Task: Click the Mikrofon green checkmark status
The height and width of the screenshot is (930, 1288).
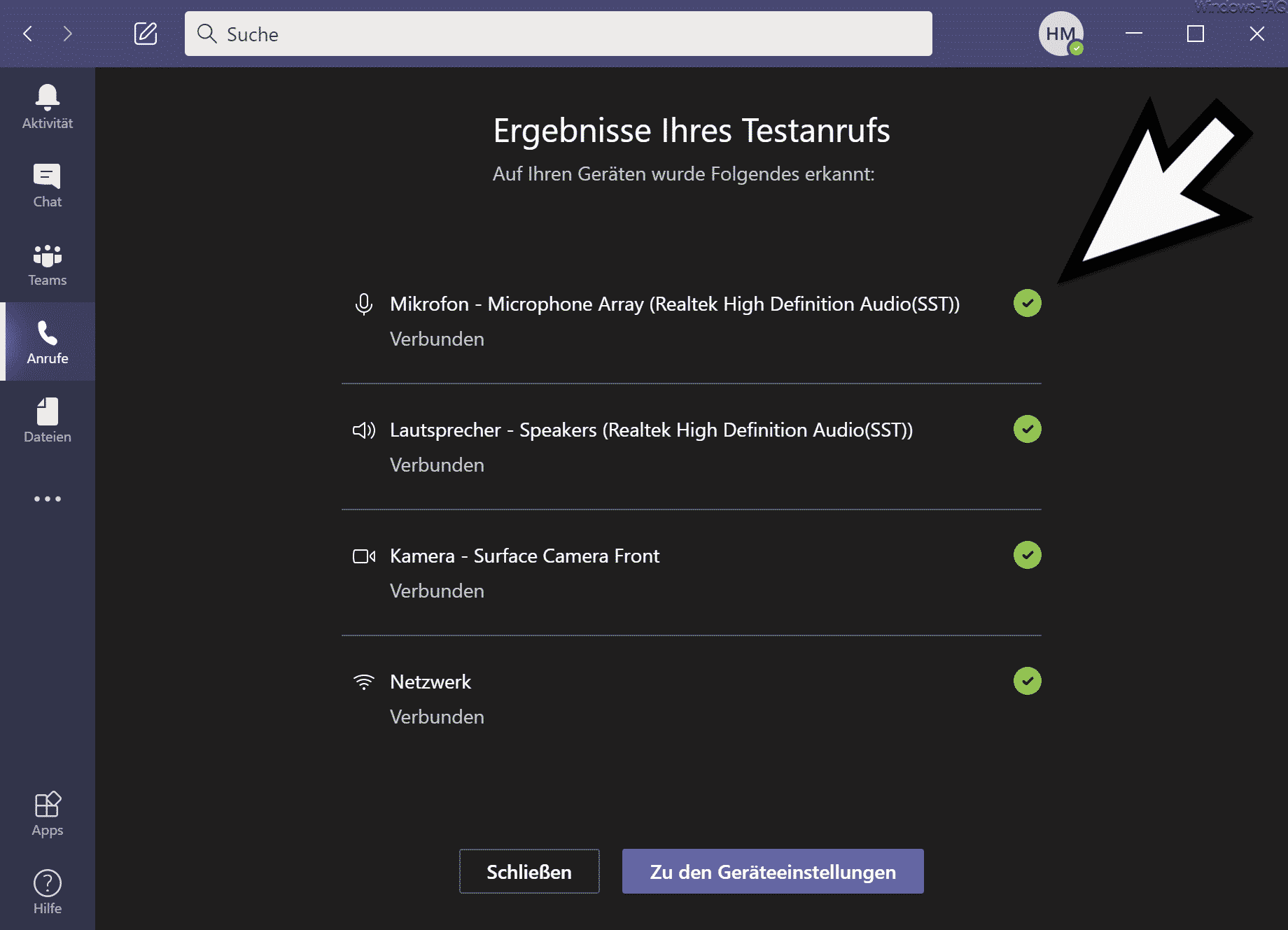Action: click(1027, 303)
